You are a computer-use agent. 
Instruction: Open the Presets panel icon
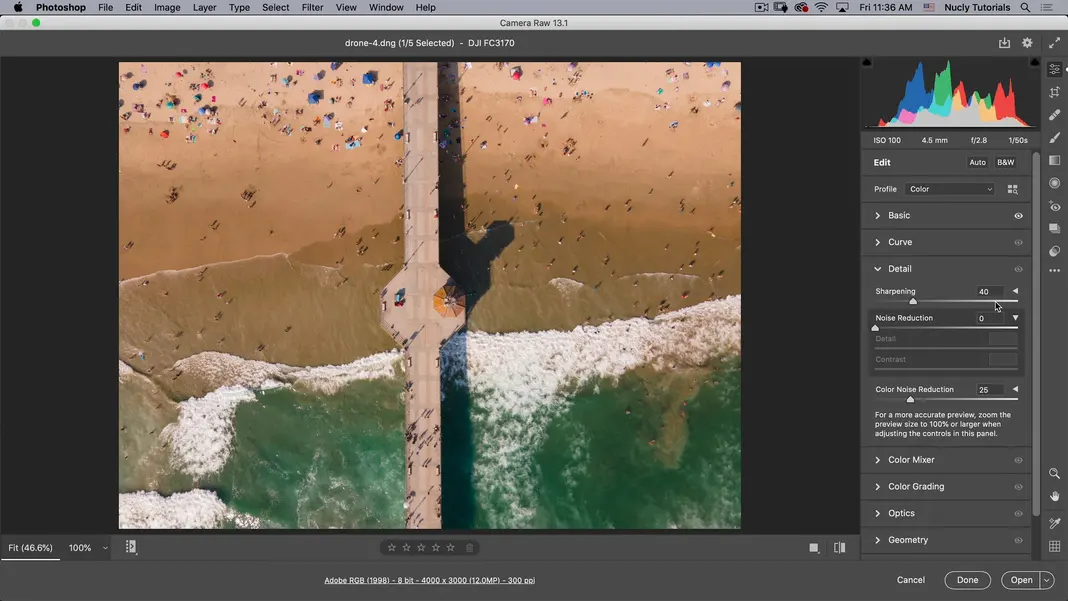point(1054,251)
